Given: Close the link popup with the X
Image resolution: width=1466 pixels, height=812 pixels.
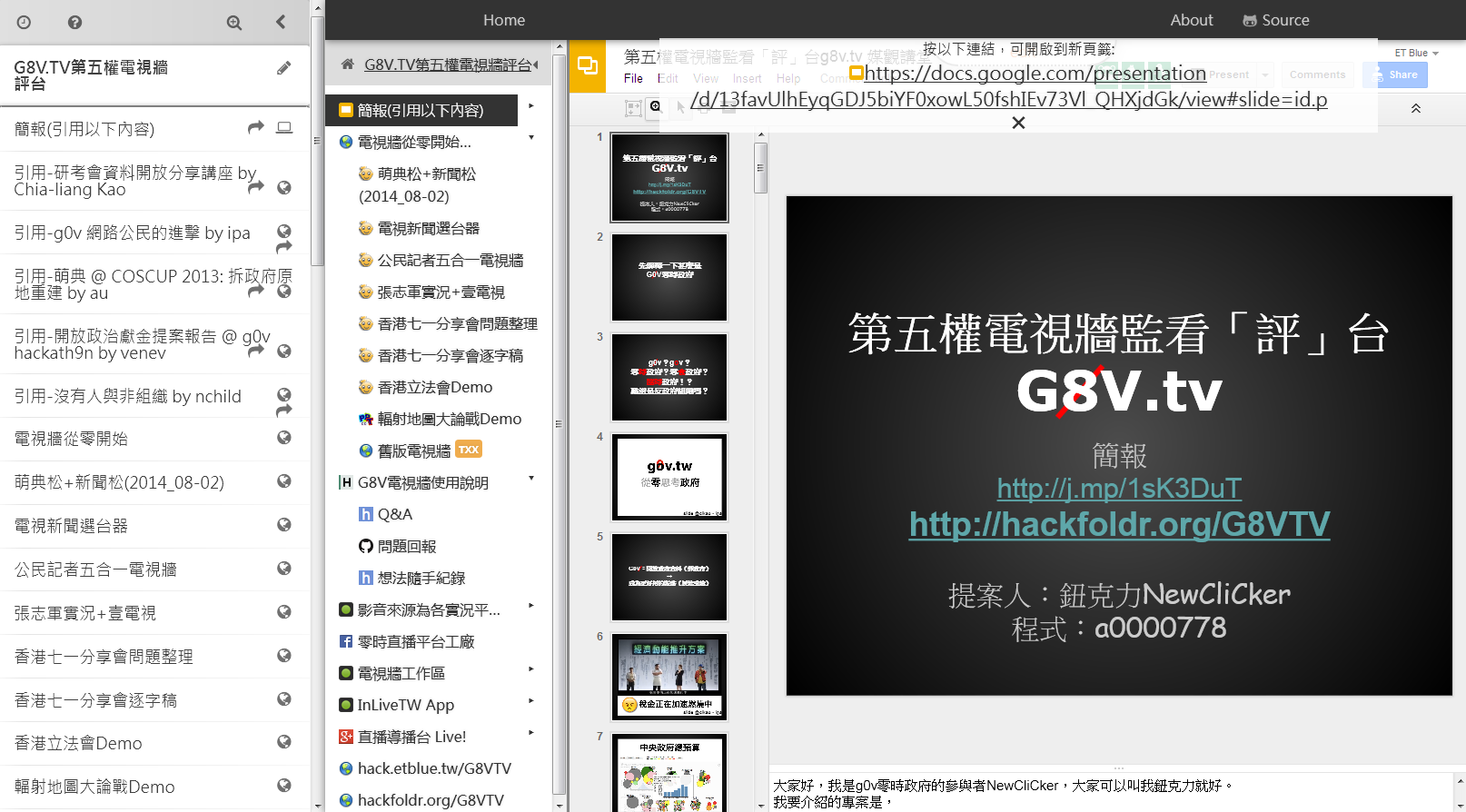Looking at the screenshot, I should 1018,123.
